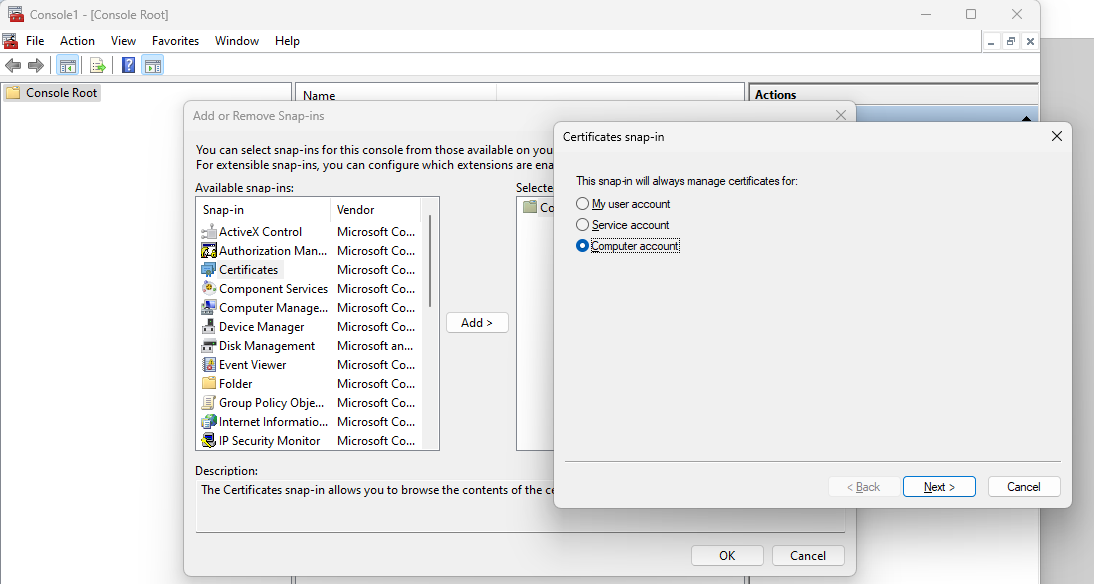Click the Disk Management snap-in icon
1094x584 pixels.
(209, 345)
